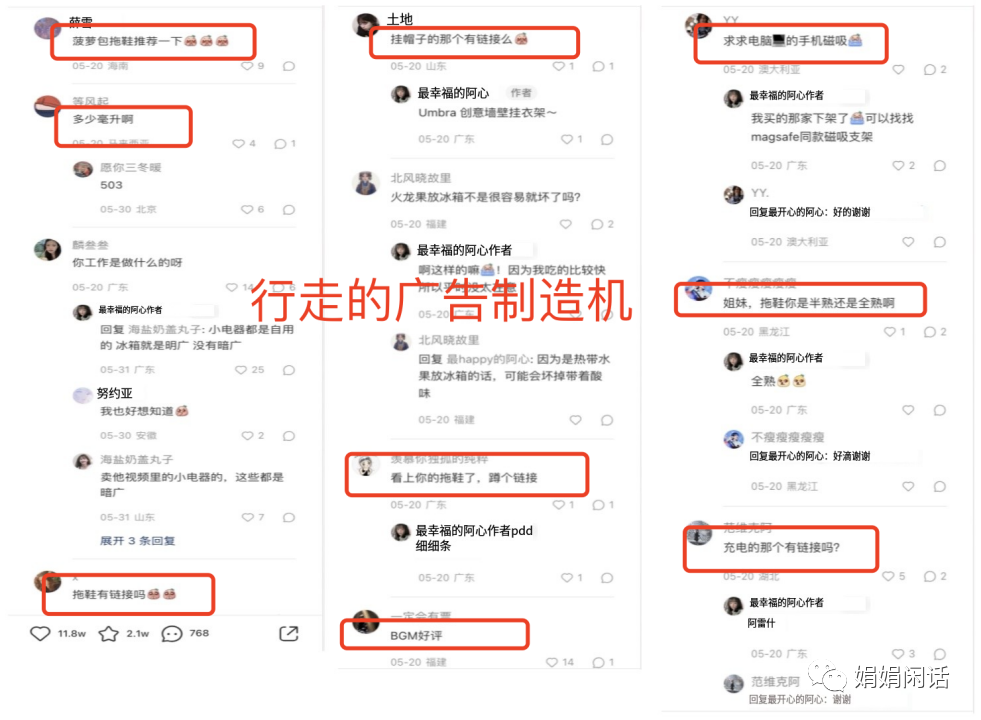Like the post with 11.8w hearts
The height and width of the screenshot is (720, 981).
pyautogui.click(x=40, y=634)
